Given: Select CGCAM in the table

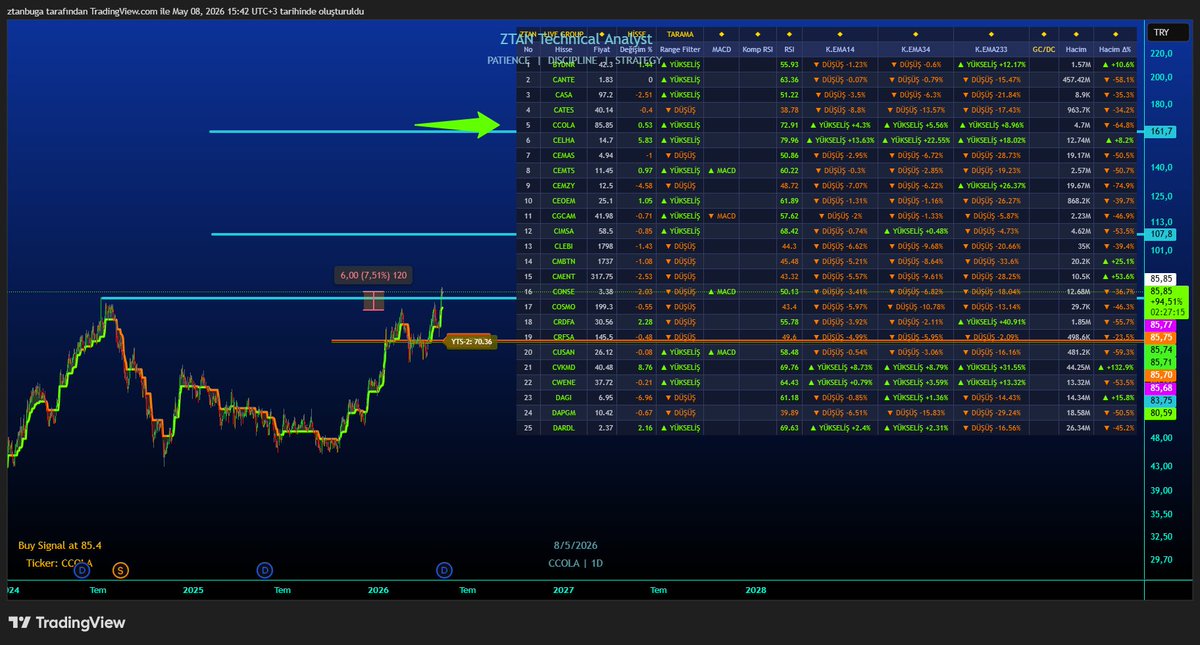Looking at the screenshot, I should click(564, 216).
